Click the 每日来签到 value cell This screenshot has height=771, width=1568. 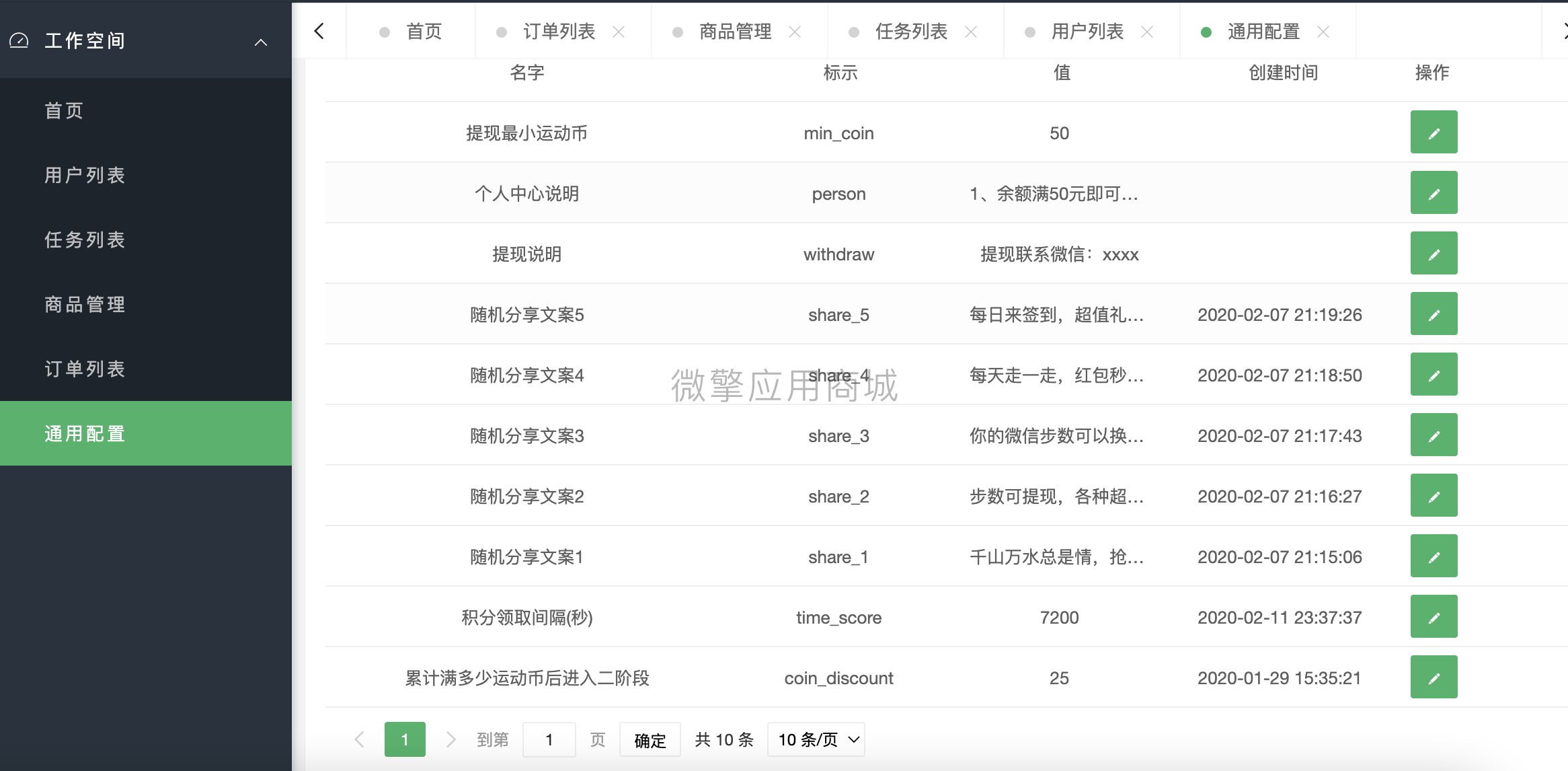click(x=1056, y=315)
